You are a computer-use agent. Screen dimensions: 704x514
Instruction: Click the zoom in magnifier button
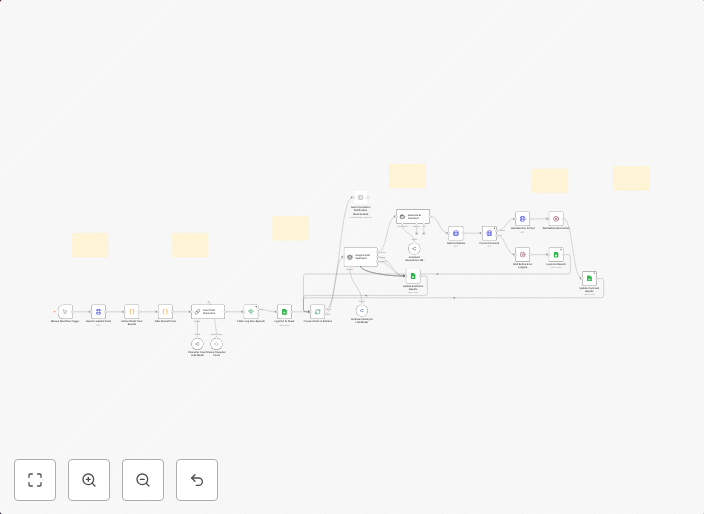coord(89,480)
